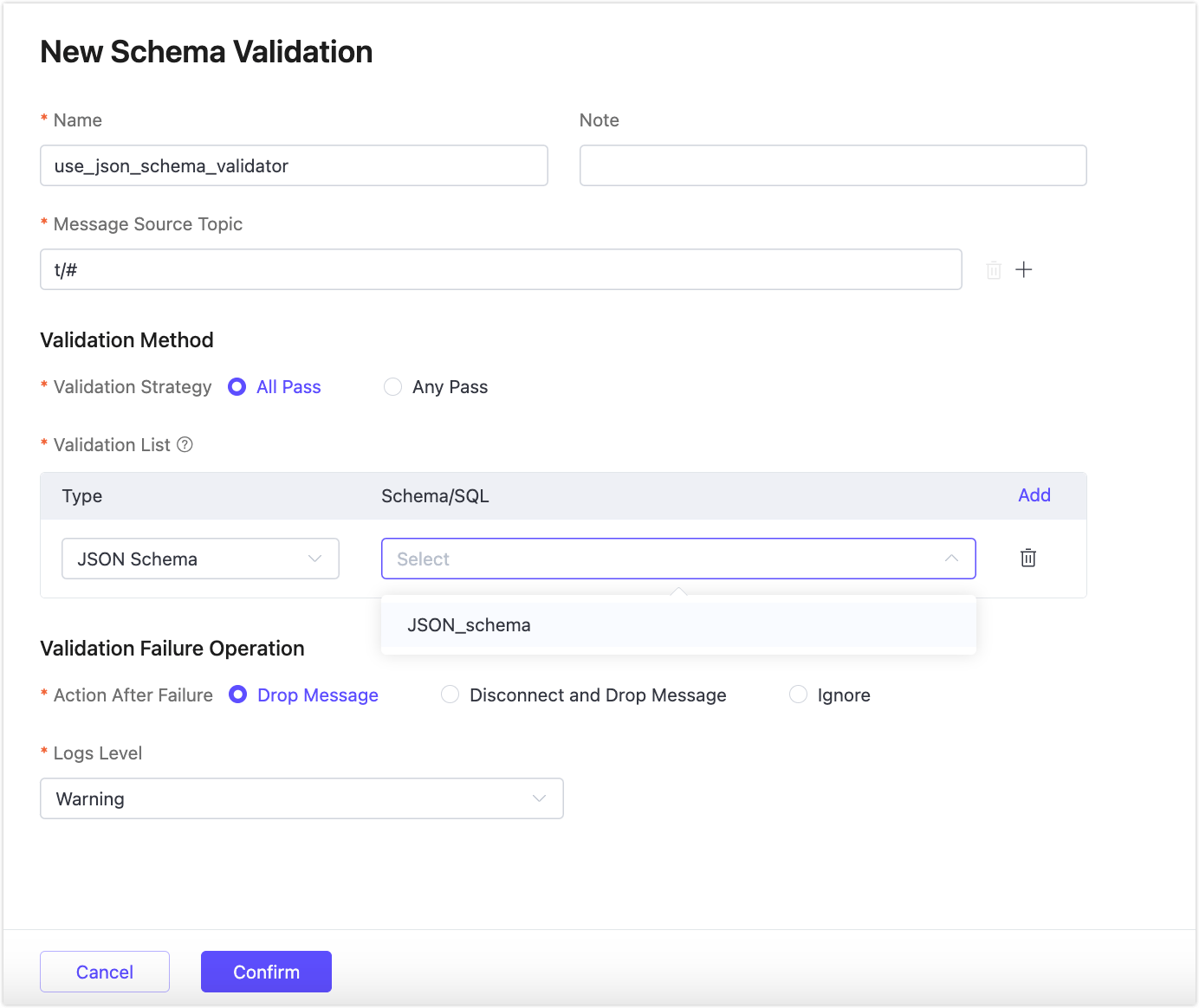
Task: Set action after failure to Ignore
Action: coord(797,695)
